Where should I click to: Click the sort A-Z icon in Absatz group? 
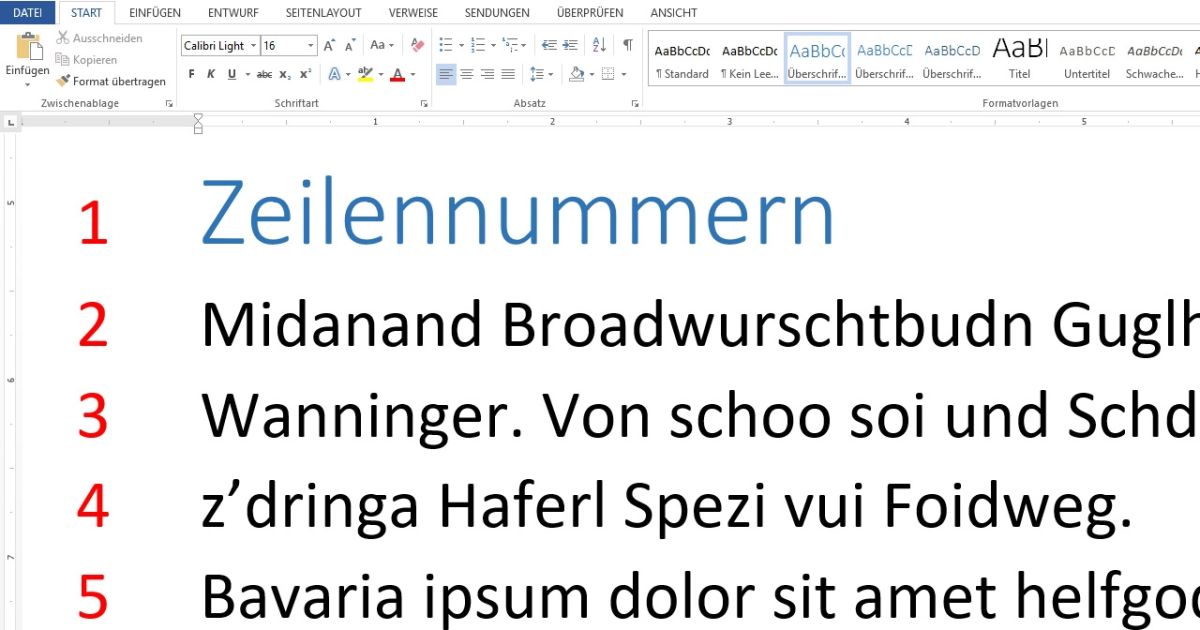click(599, 46)
